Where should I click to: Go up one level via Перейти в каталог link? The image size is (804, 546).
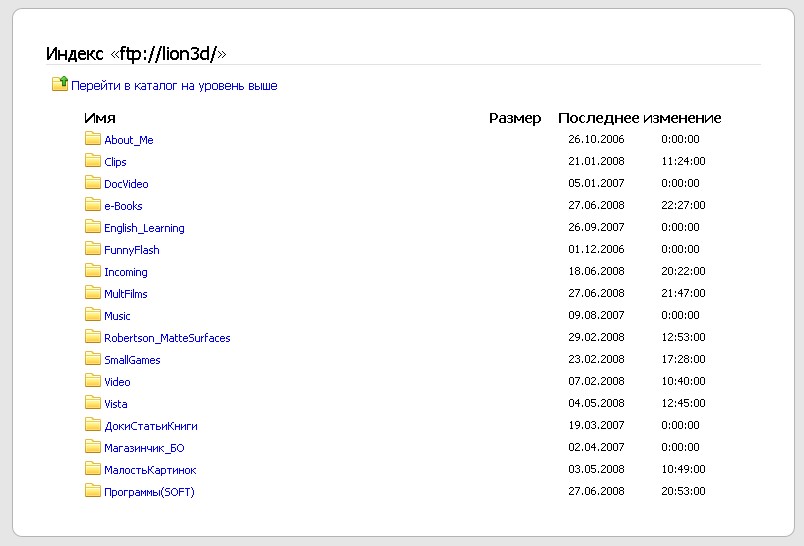pos(174,86)
